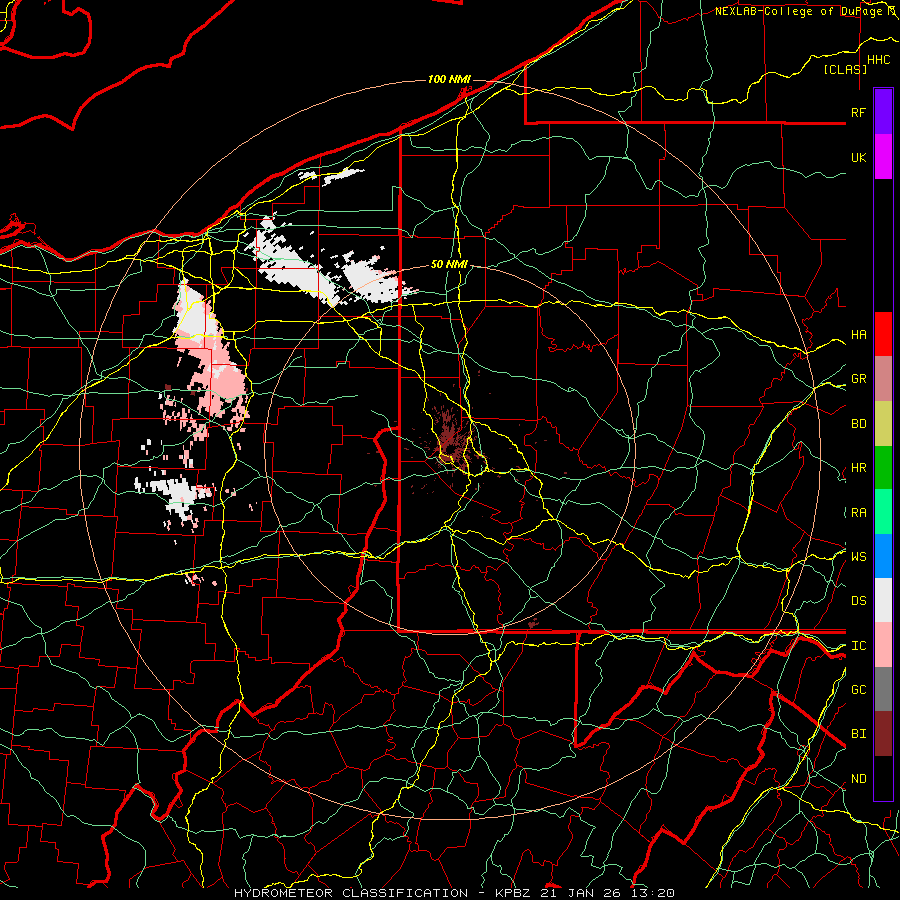The height and width of the screenshot is (900, 900).
Task: Select the pink IC legend swatch
Action: pyautogui.click(x=883, y=645)
